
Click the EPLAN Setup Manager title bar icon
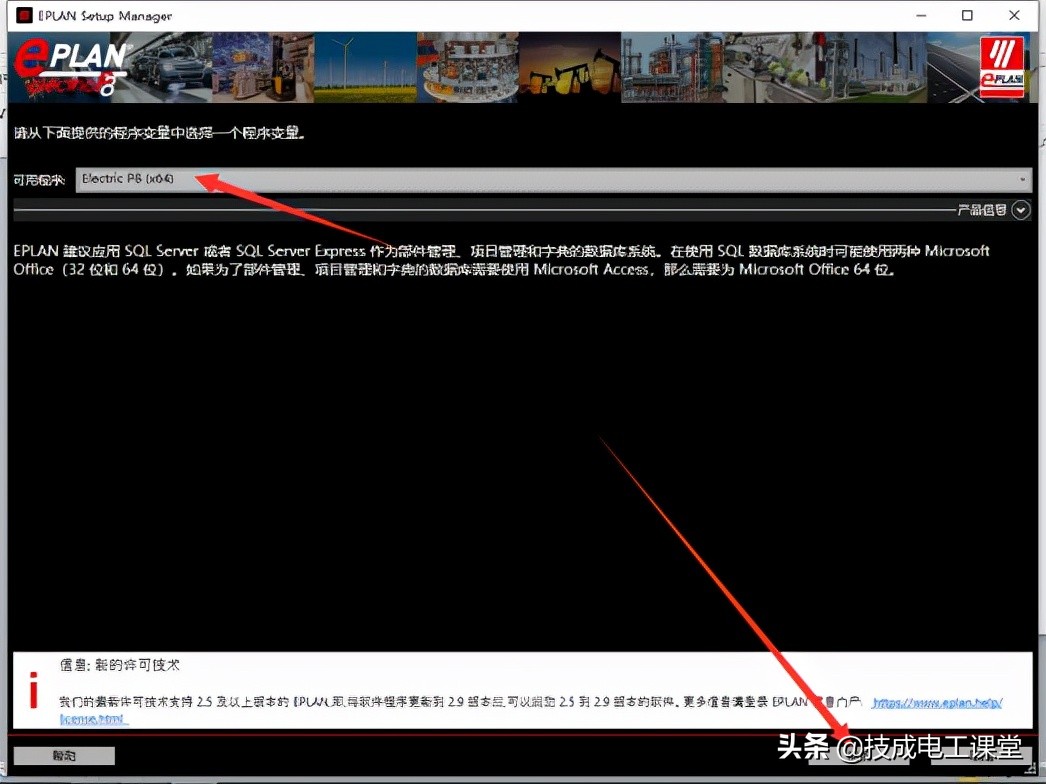(25, 15)
